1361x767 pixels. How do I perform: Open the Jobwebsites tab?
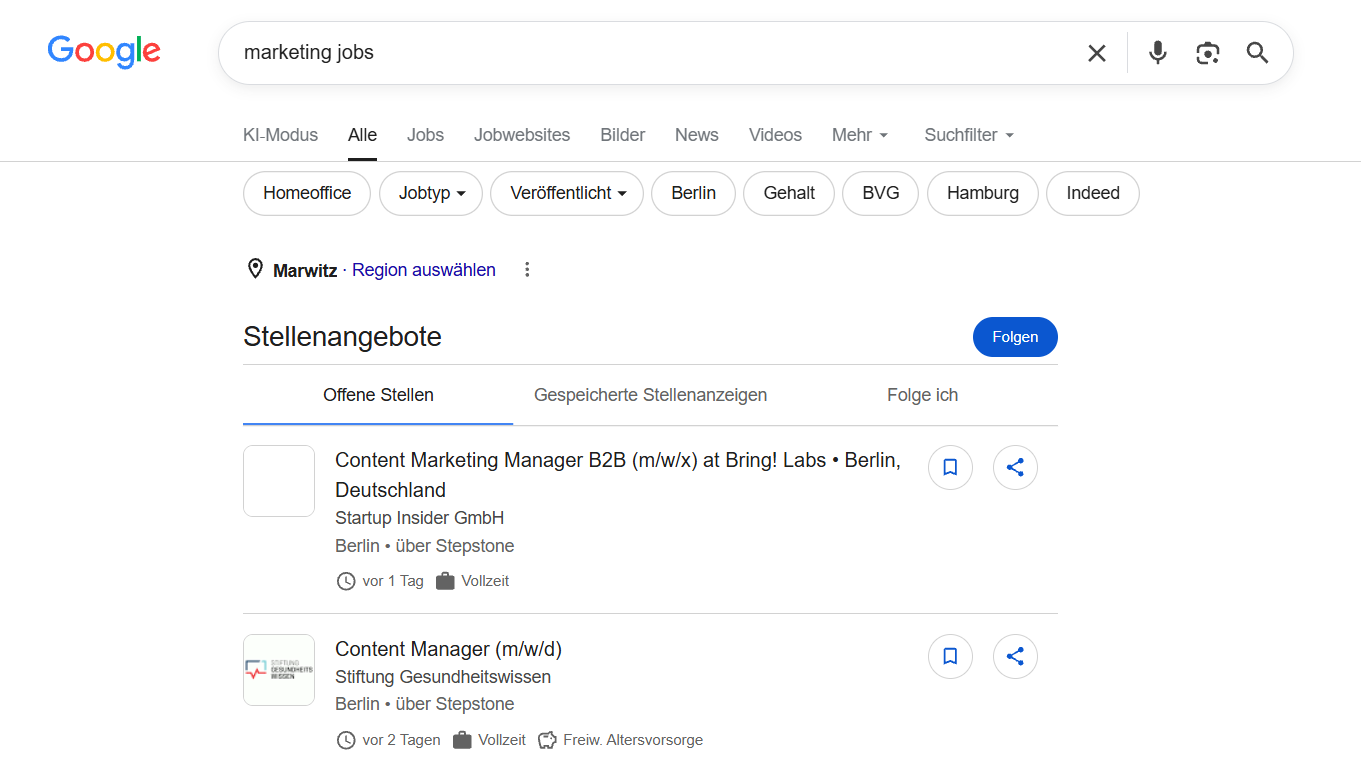(x=522, y=135)
